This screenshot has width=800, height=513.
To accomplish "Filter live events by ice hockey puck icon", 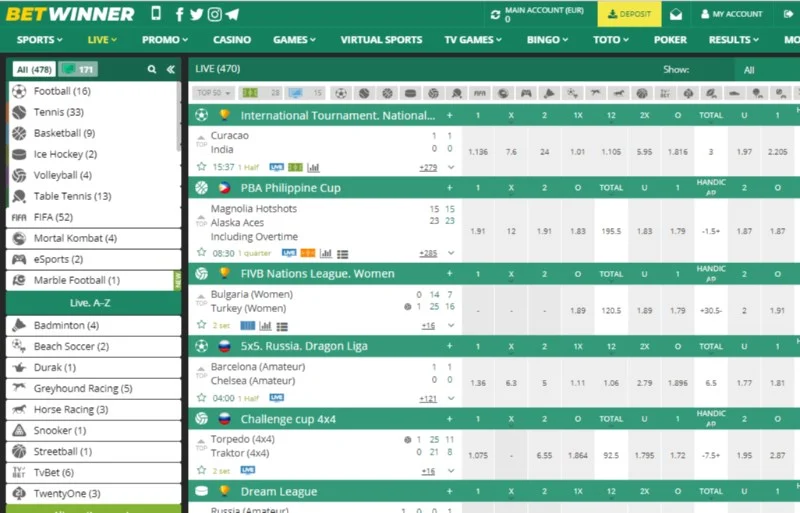I will pos(410,93).
